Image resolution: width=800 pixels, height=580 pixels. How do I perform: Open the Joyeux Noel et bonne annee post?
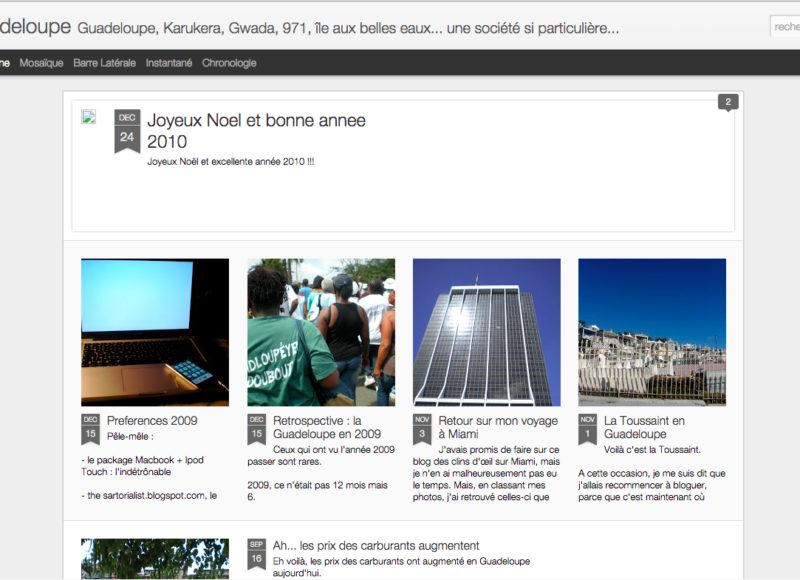coord(256,131)
